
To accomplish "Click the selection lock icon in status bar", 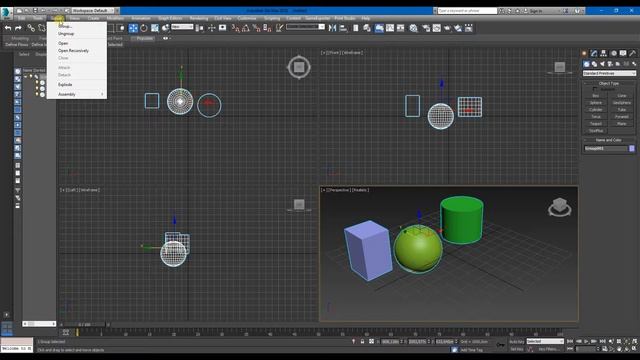I will click(362, 341).
